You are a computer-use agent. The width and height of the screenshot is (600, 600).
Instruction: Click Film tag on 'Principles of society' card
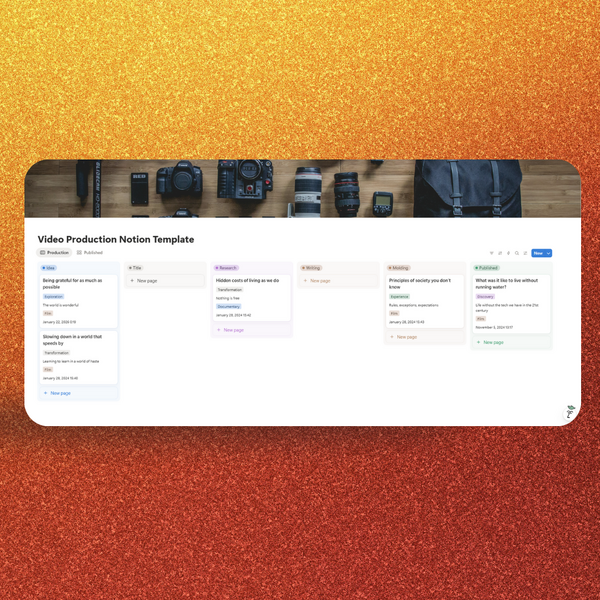[394, 313]
